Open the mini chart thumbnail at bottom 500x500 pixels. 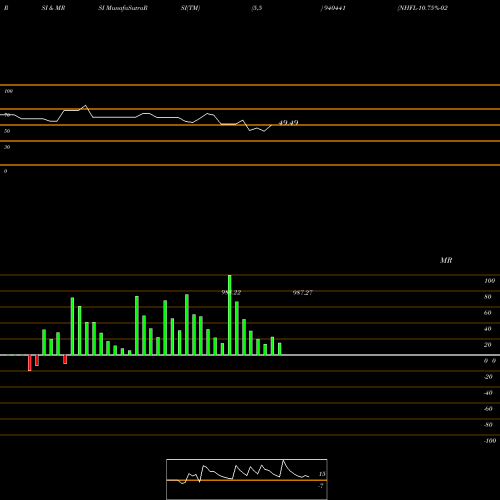coord(247,479)
